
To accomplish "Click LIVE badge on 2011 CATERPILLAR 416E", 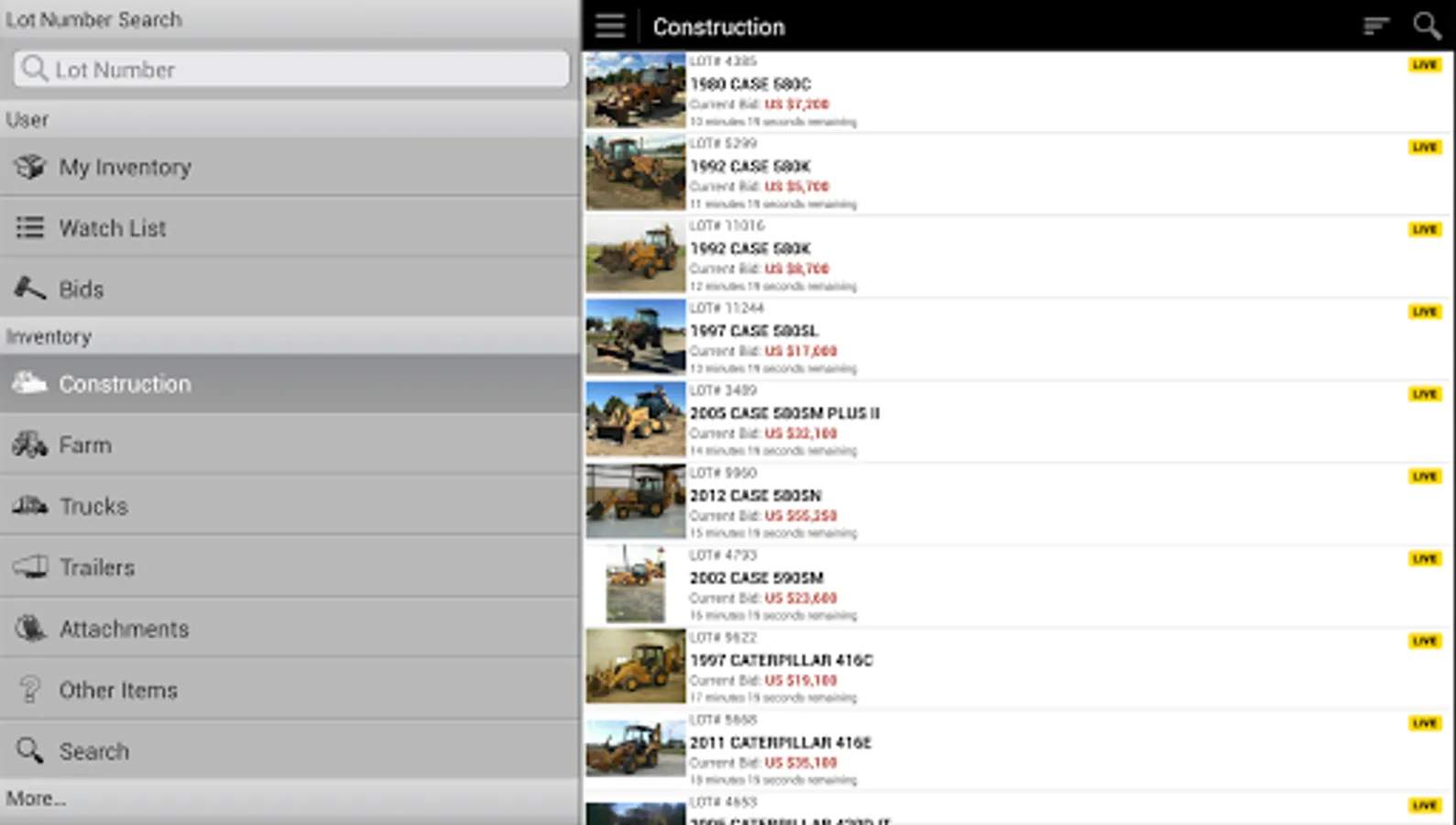I will [1425, 724].
